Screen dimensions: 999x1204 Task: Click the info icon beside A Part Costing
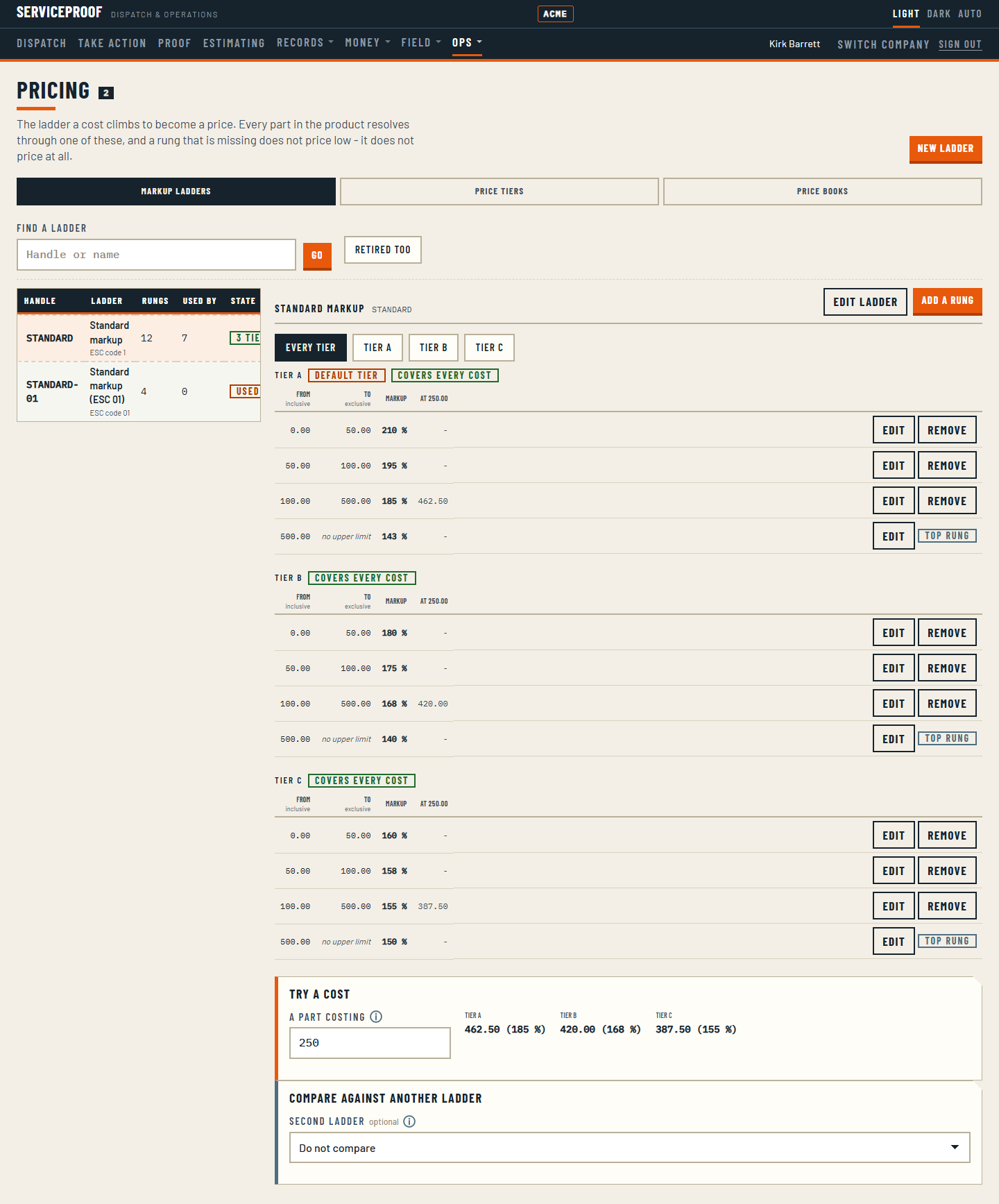[x=376, y=1017]
